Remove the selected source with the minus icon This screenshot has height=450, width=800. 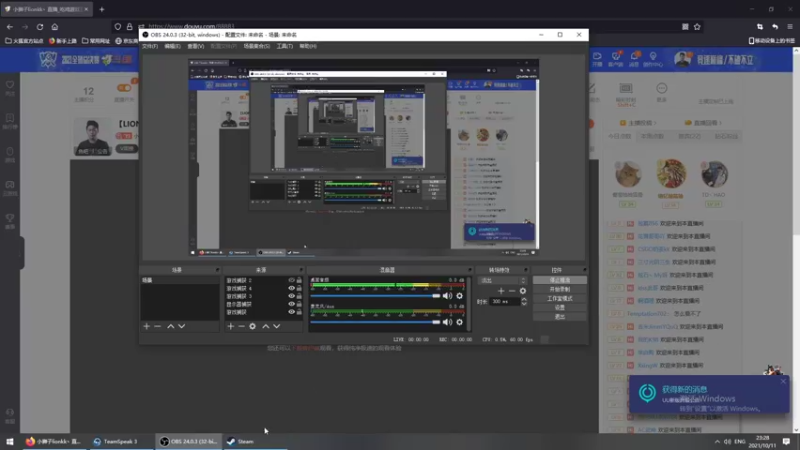coord(241,326)
